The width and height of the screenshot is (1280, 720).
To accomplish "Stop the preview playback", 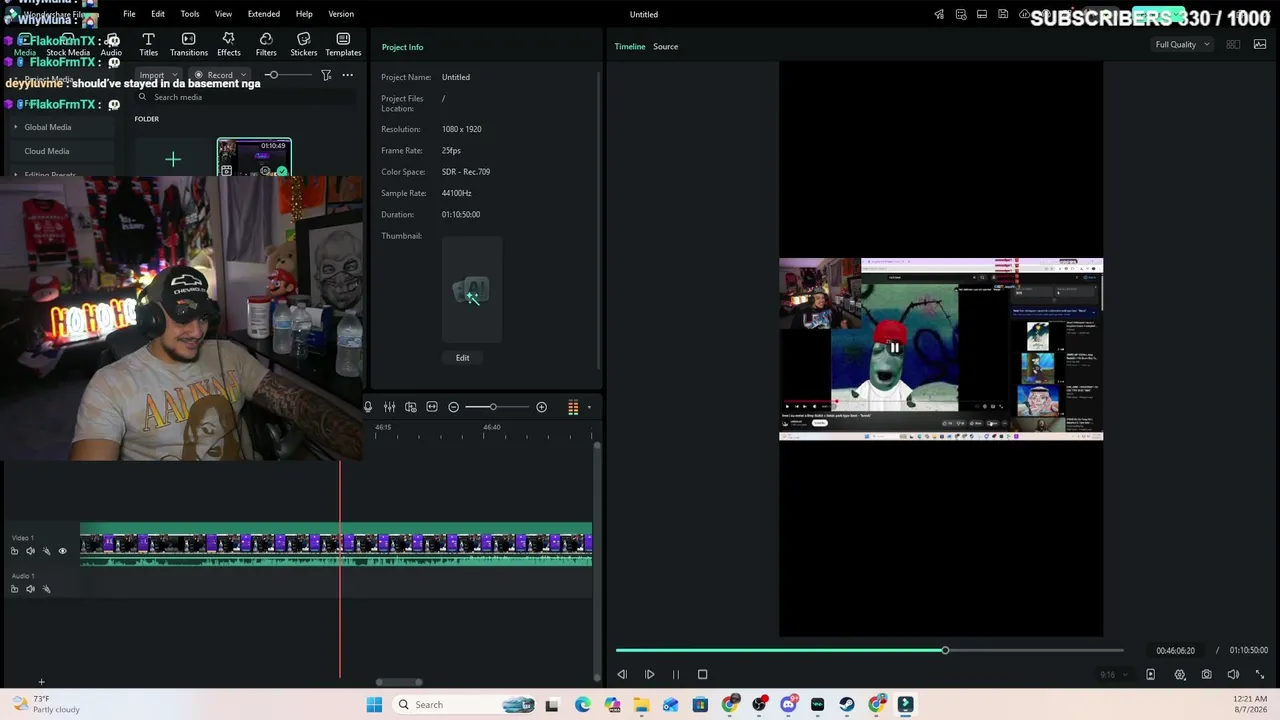I will pyautogui.click(x=702, y=675).
